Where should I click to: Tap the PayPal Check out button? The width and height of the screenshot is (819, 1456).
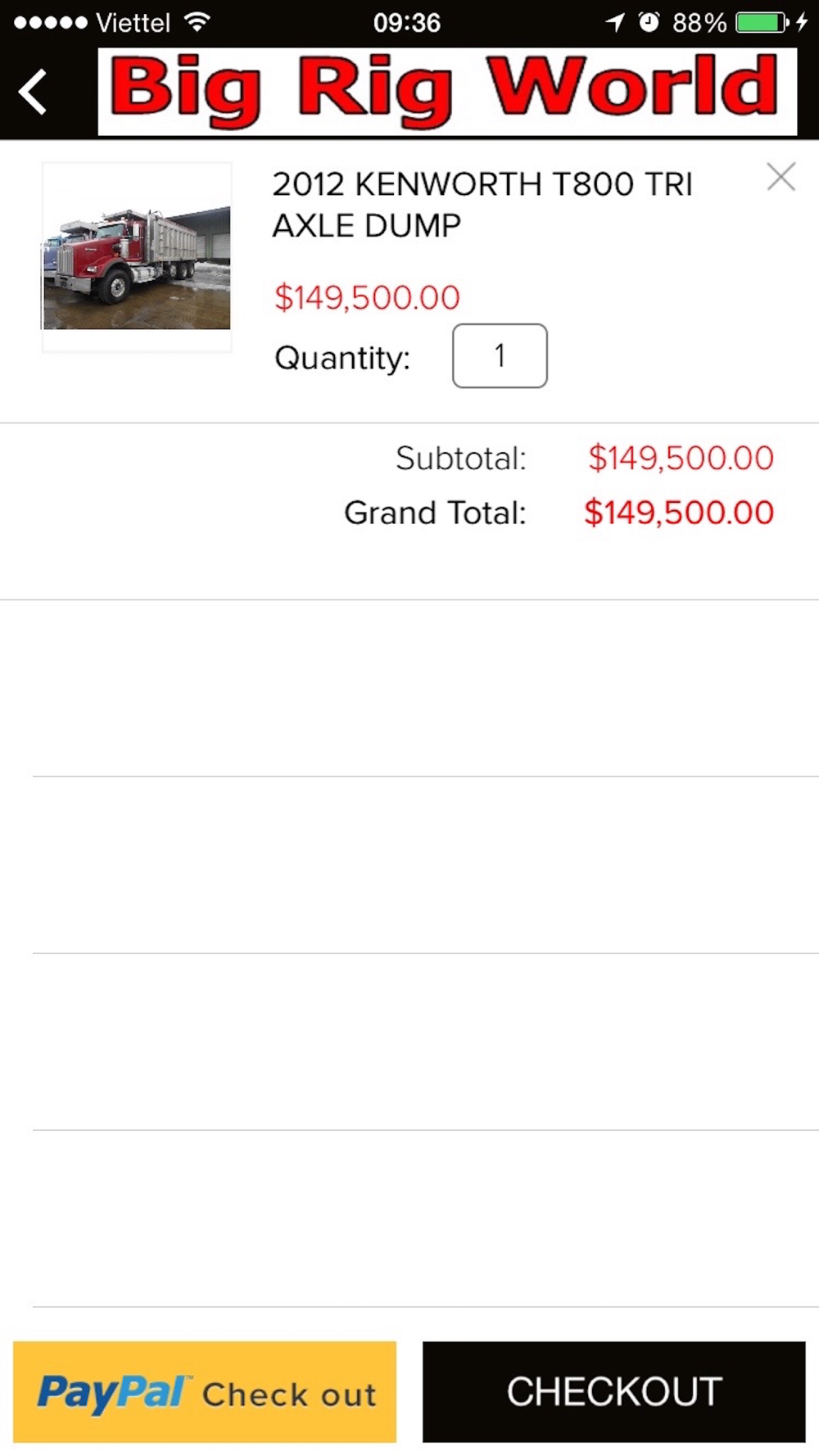[x=205, y=1391]
